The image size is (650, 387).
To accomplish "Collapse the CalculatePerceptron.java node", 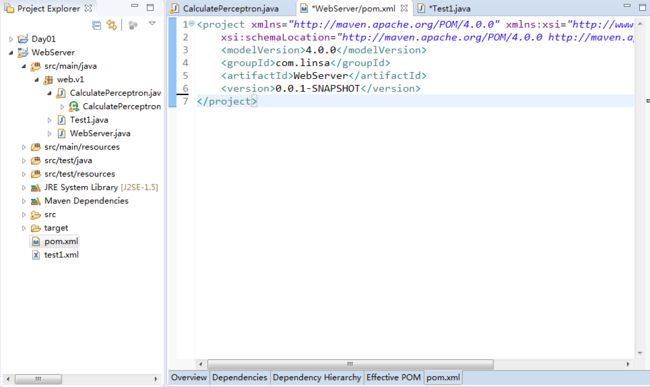I will pyautogui.click(x=49, y=93).
